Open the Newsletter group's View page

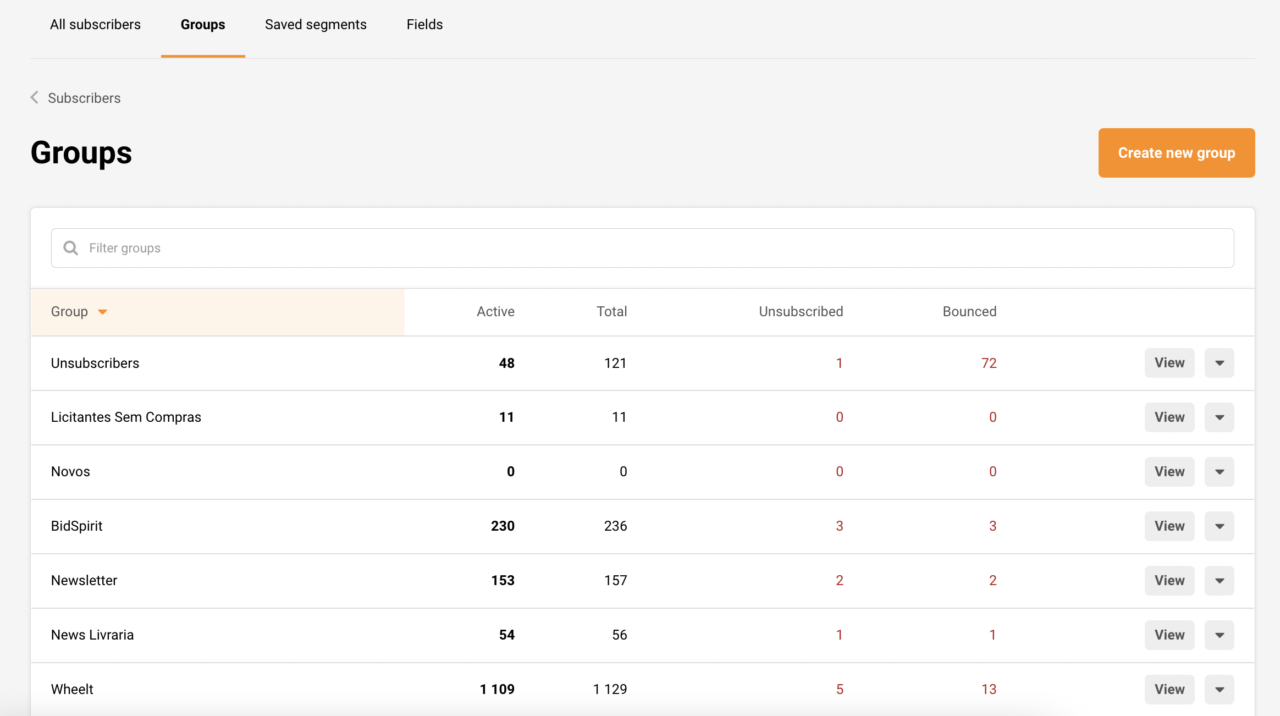point(1169,580)
